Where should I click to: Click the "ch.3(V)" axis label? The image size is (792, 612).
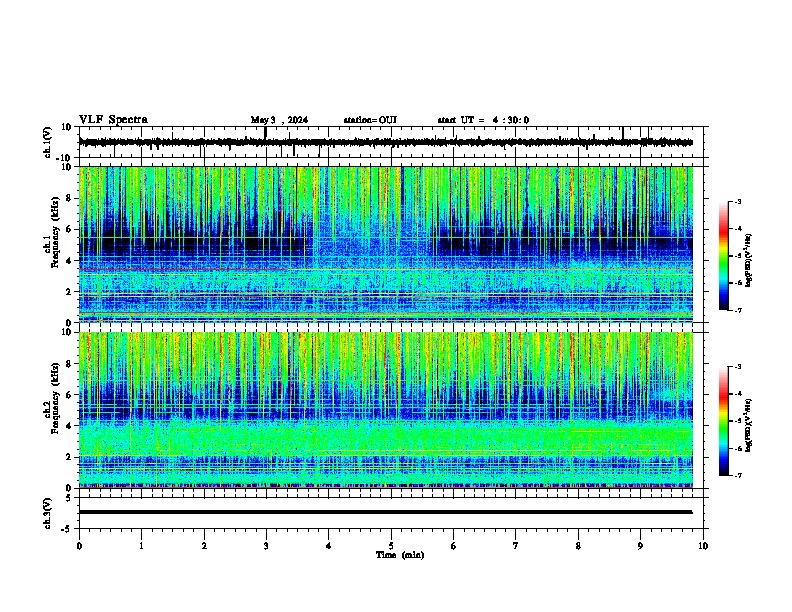click(48, 514)
